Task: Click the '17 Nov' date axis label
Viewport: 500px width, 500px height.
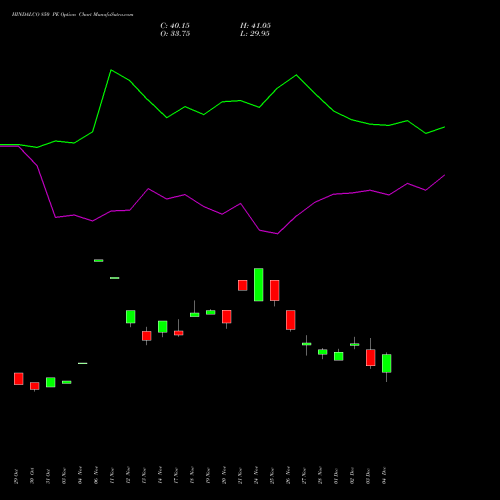Action: pyautogui.click(x=176, y=476)
